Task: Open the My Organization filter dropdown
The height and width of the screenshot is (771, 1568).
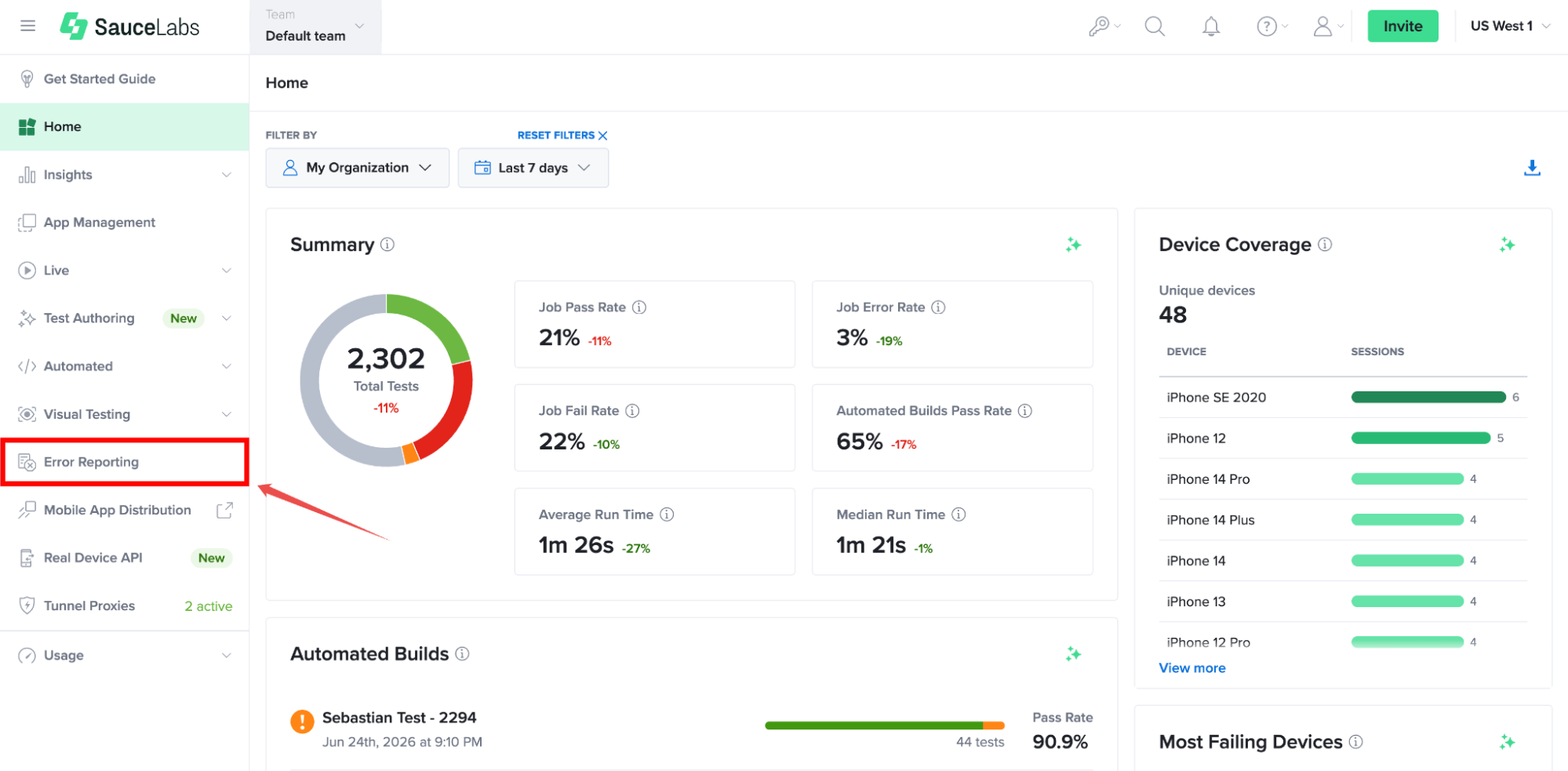Action: point(358,168)
